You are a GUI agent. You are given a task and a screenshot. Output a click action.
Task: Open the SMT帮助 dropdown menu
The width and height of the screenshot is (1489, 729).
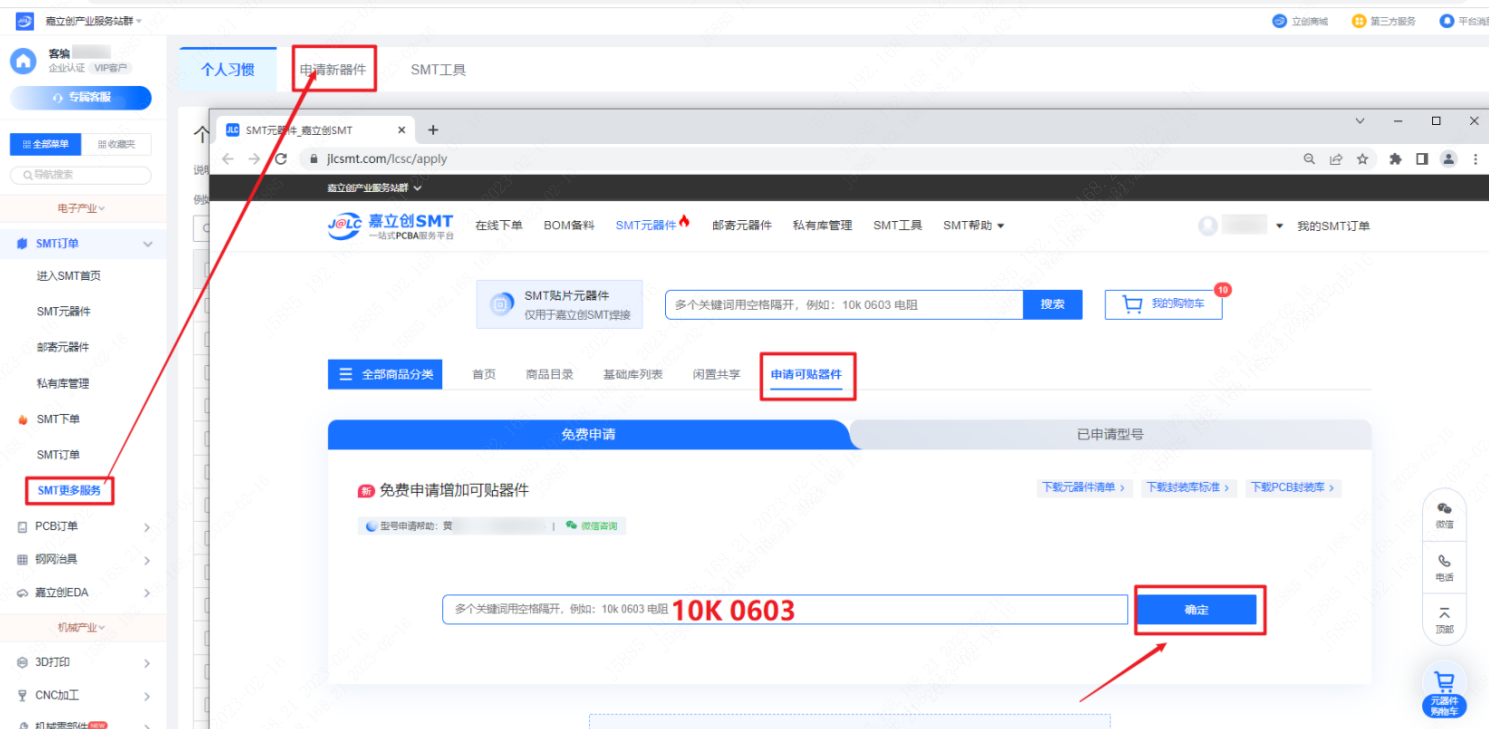tap(973, 226)
